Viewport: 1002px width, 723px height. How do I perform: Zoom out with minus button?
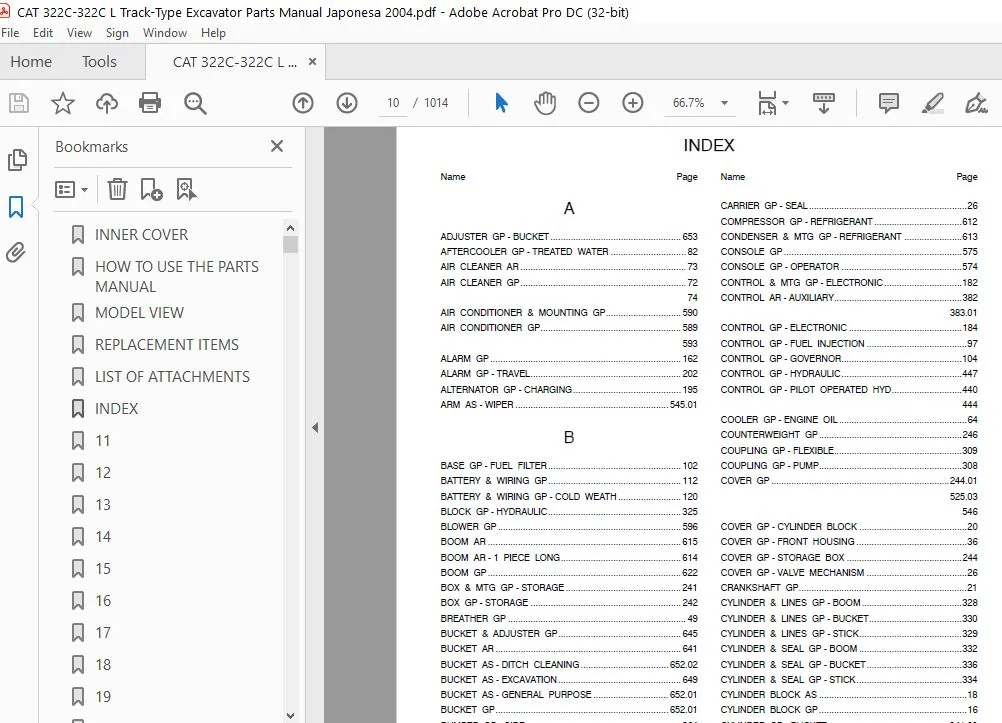(x=589, y=103)
